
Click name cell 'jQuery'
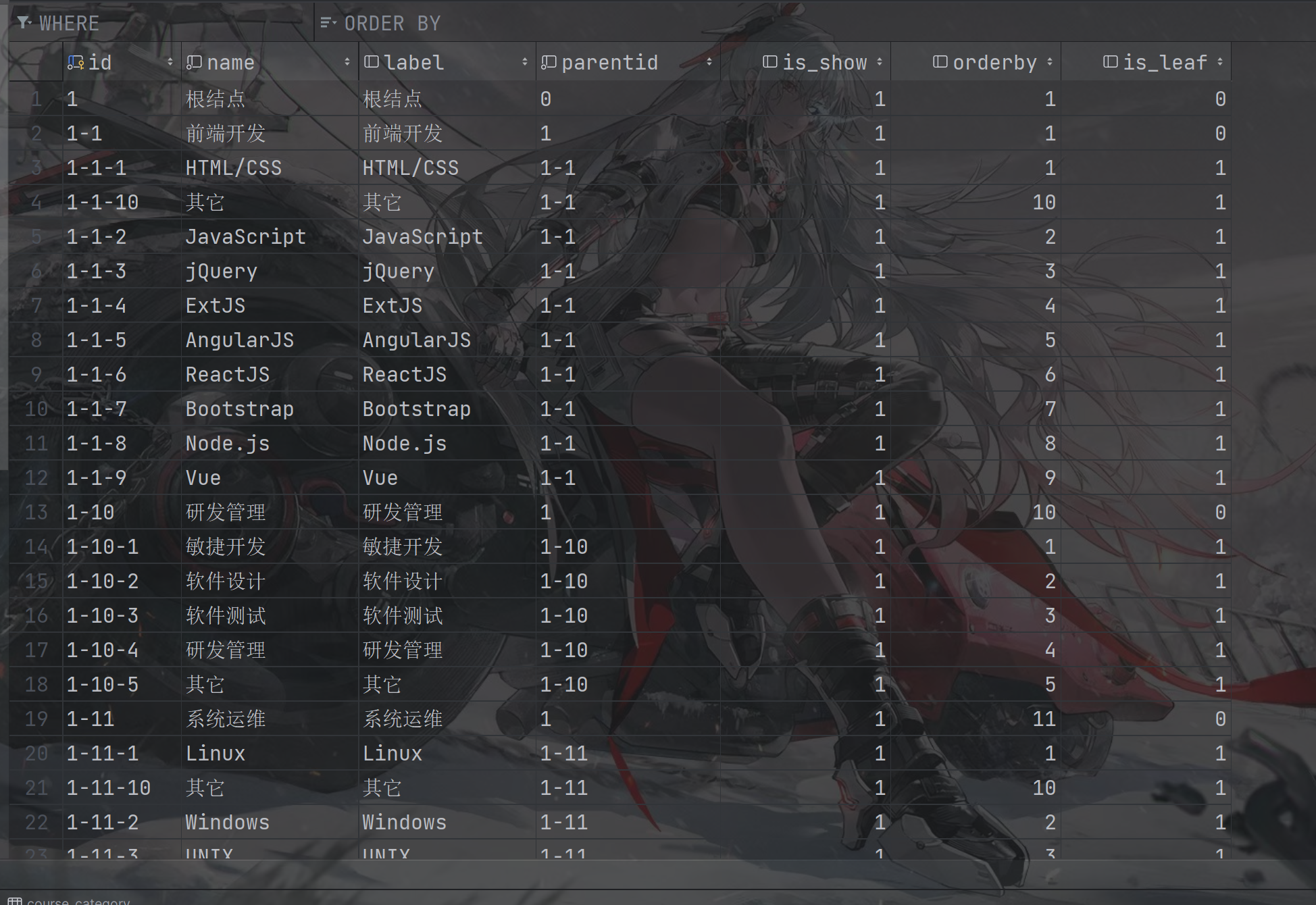[270, 271]
